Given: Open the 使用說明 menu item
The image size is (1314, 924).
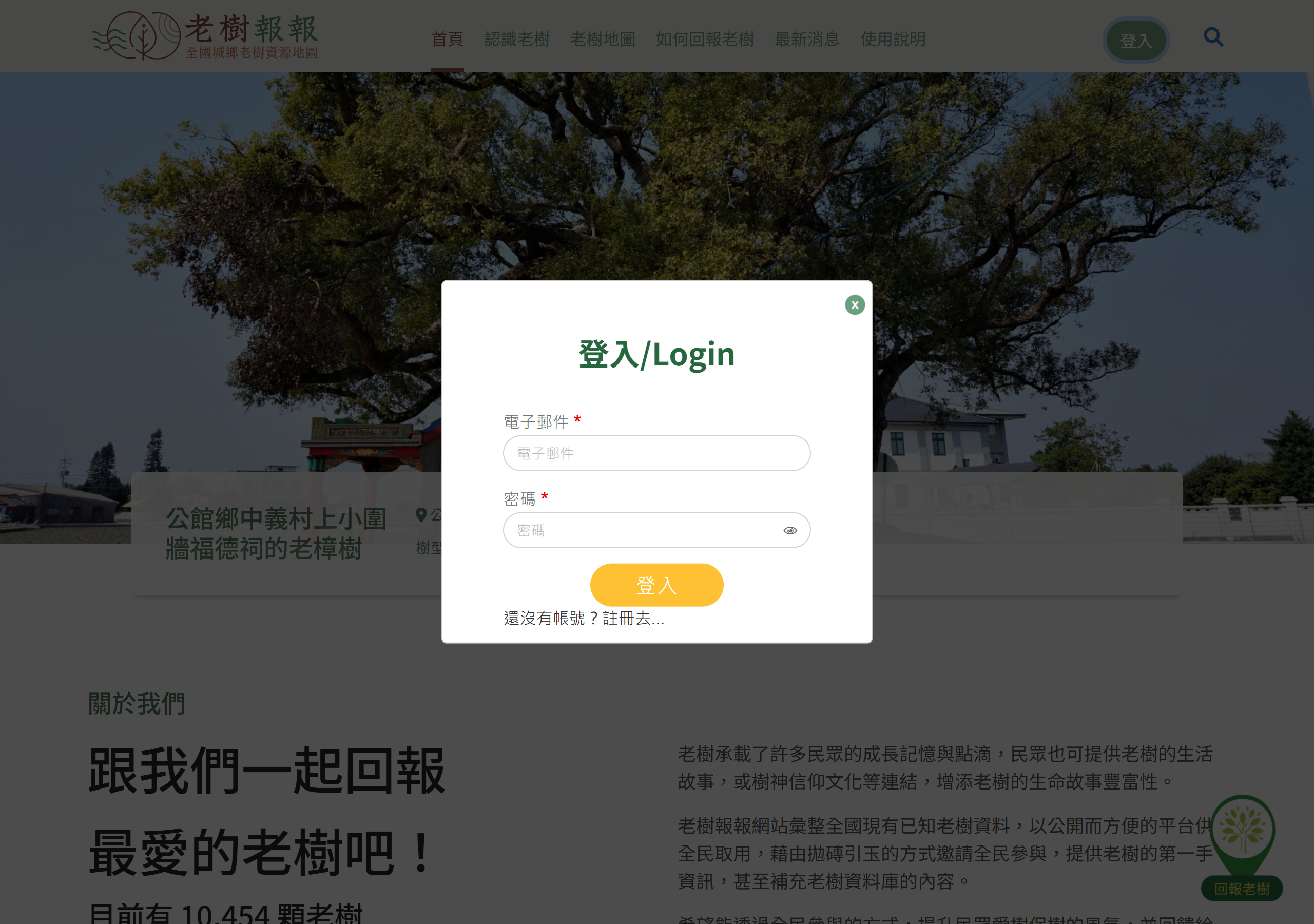Looking at the screenshot, I should (893, 39).
